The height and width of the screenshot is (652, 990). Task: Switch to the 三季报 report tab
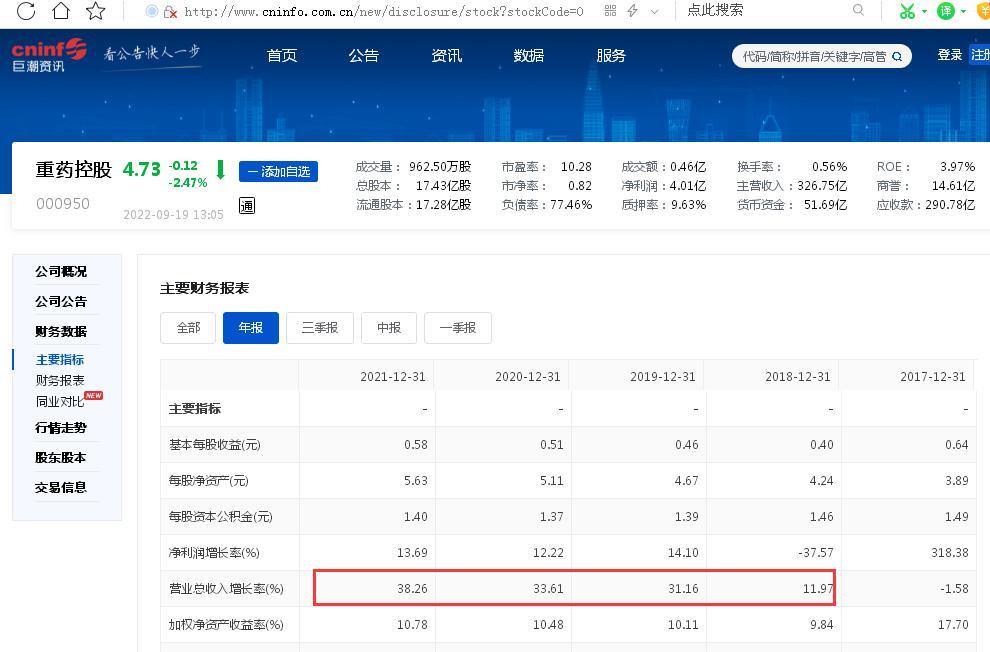tap(319, 328)
